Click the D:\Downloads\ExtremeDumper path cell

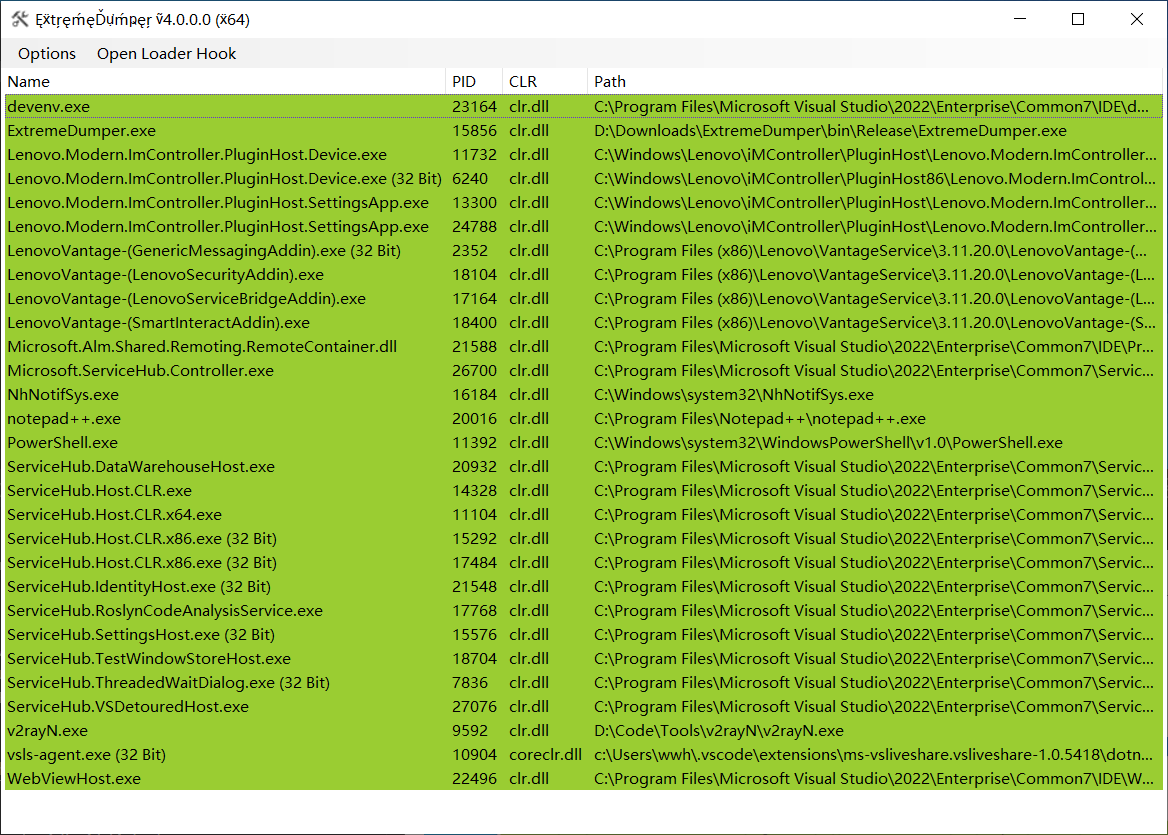831,130
